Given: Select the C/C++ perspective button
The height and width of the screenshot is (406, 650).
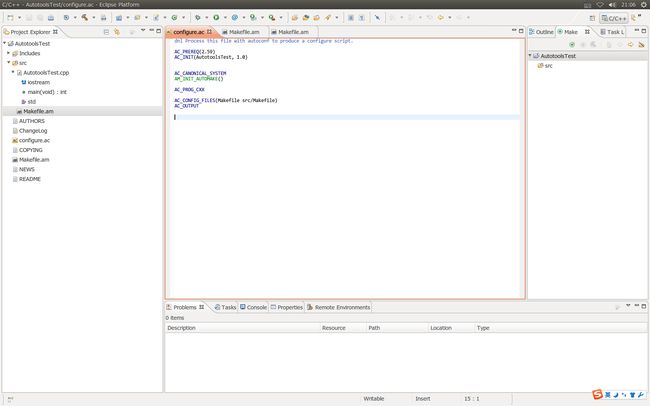Looking at the screenshot, I should click(614, 18).
